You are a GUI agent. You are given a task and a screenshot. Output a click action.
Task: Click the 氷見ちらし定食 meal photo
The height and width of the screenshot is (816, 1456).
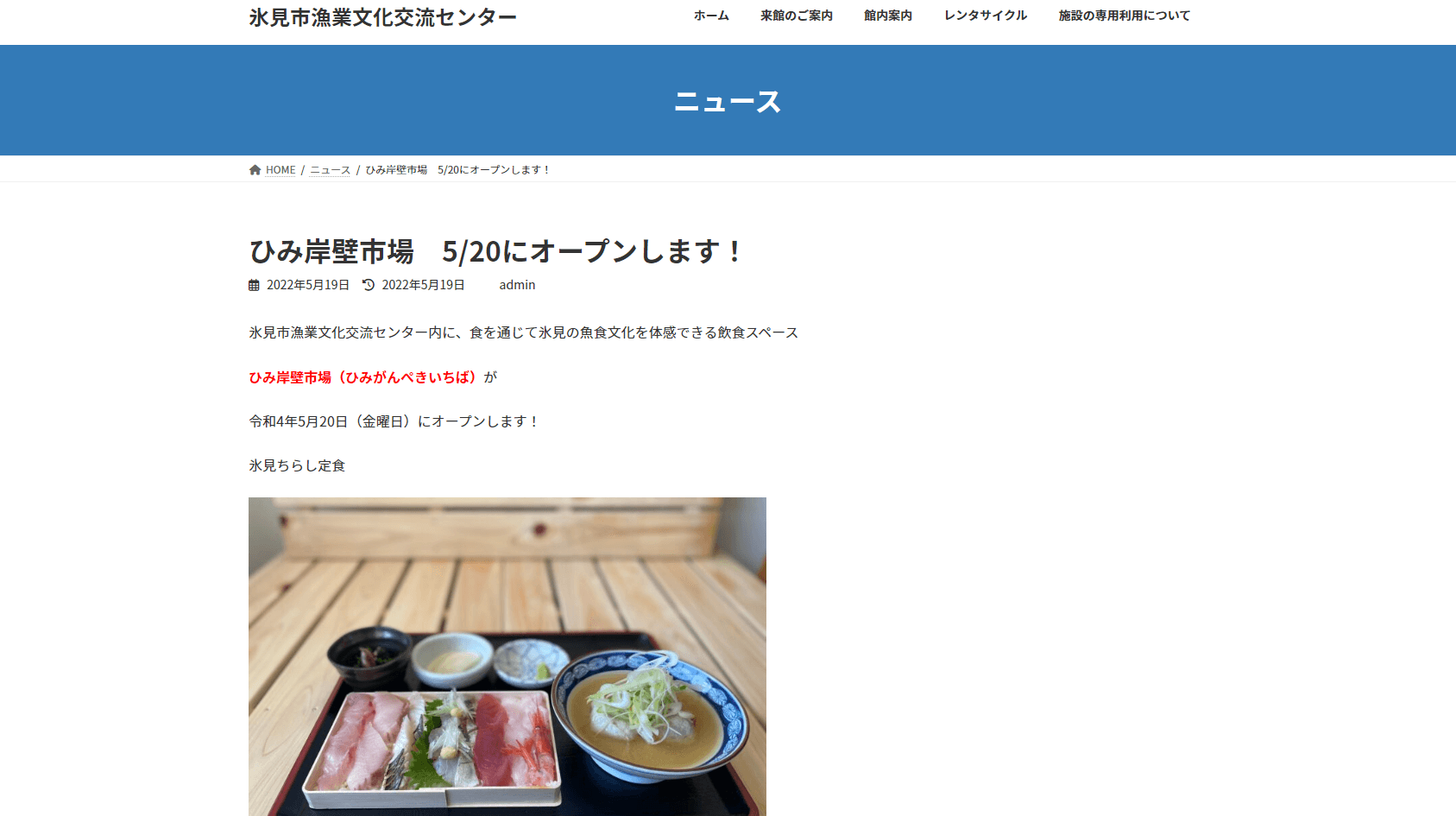507,656
